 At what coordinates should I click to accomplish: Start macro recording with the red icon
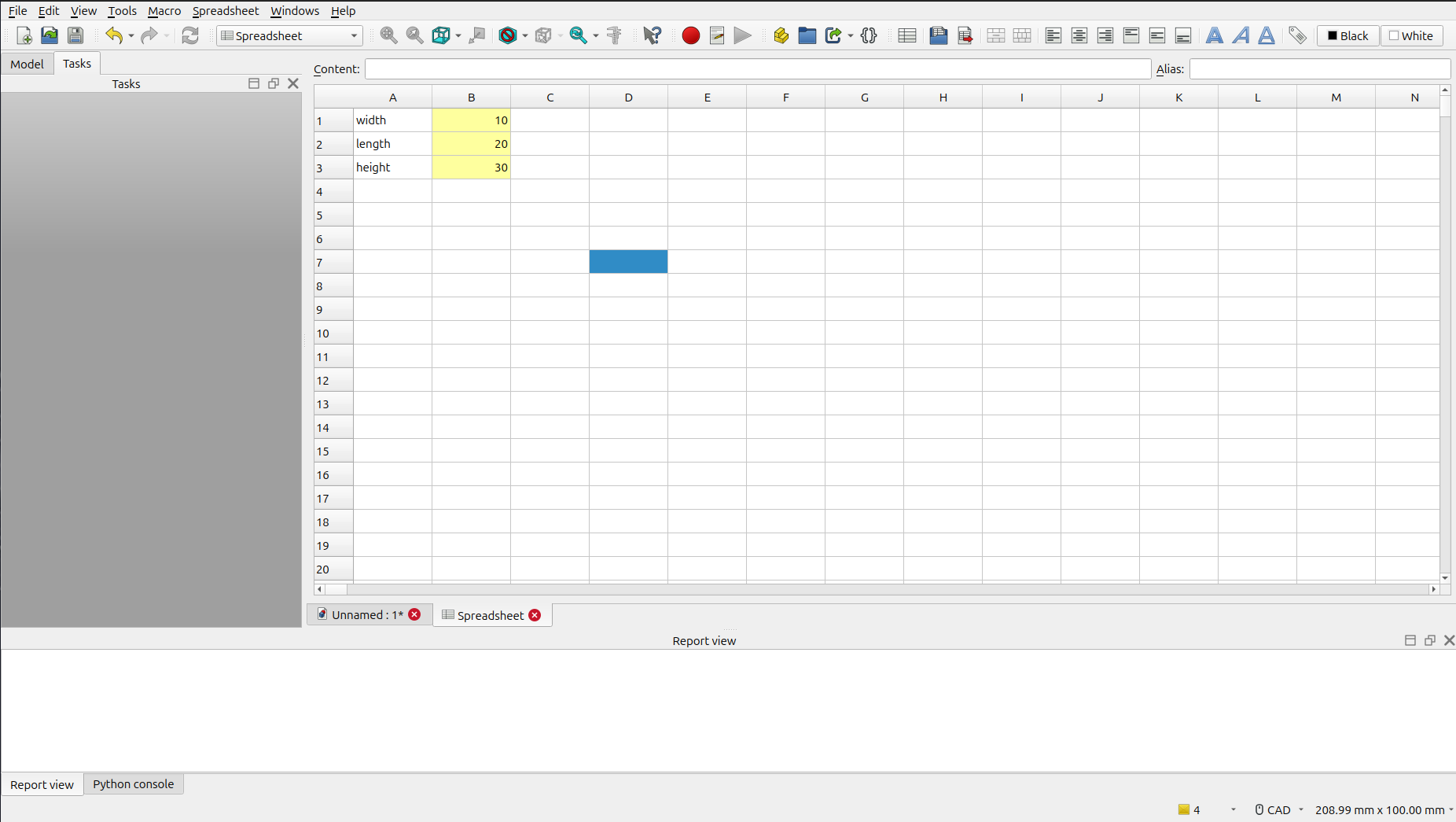(689, 35)
